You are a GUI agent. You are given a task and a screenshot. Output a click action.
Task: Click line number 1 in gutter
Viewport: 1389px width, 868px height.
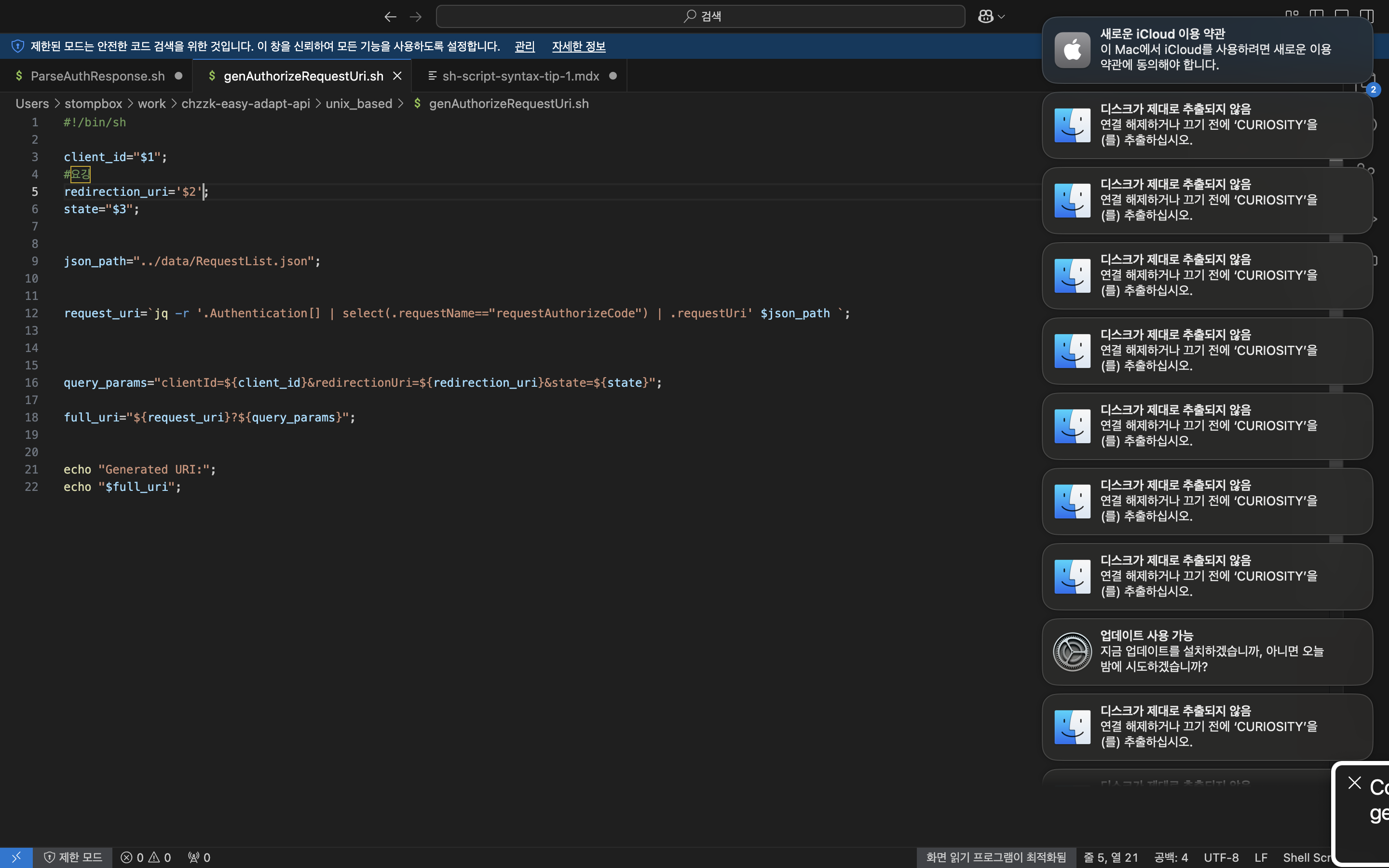[35, 122]
